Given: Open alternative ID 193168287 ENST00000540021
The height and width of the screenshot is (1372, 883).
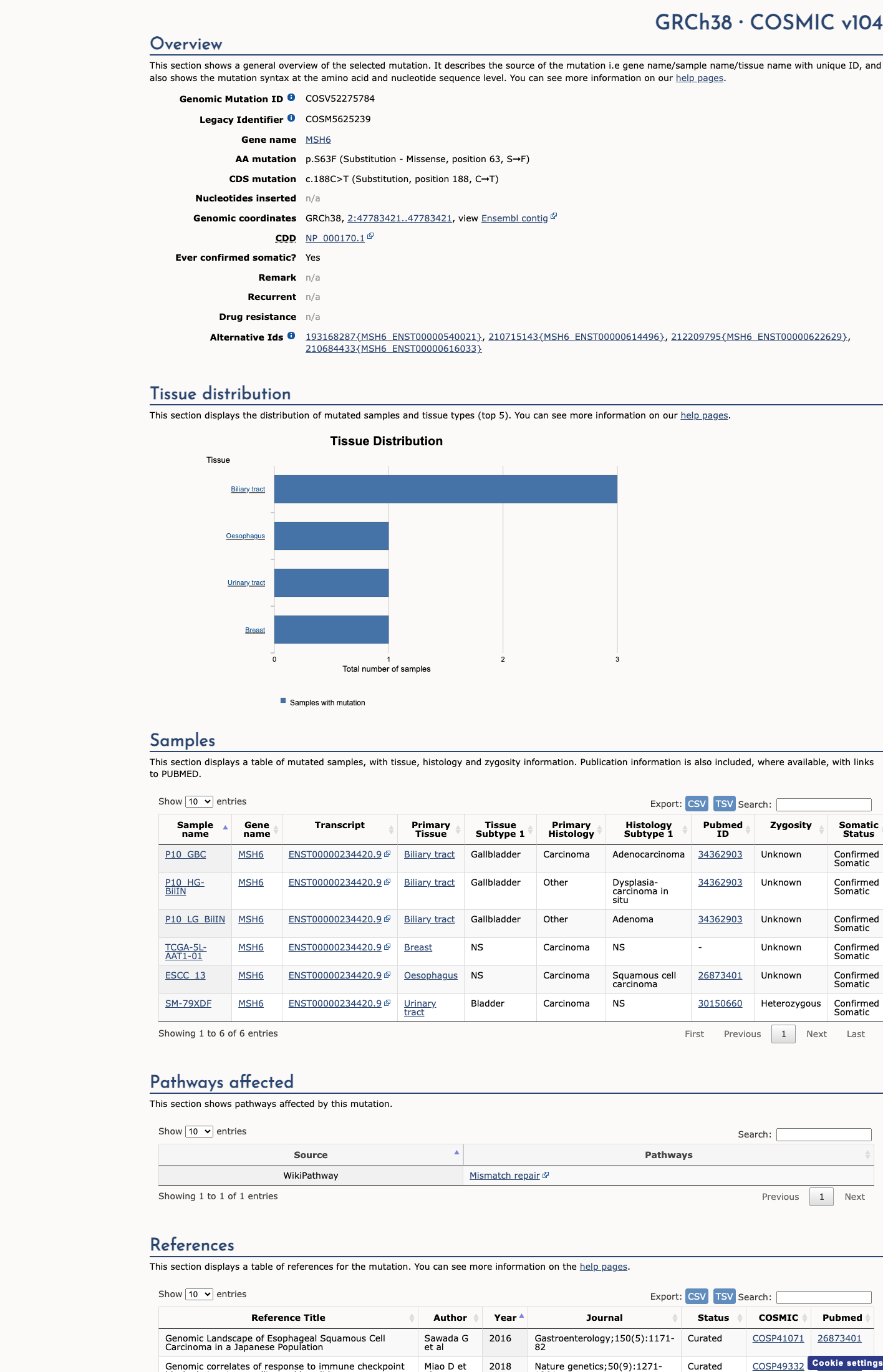Looking at the screenshot, I should [393, 337].
